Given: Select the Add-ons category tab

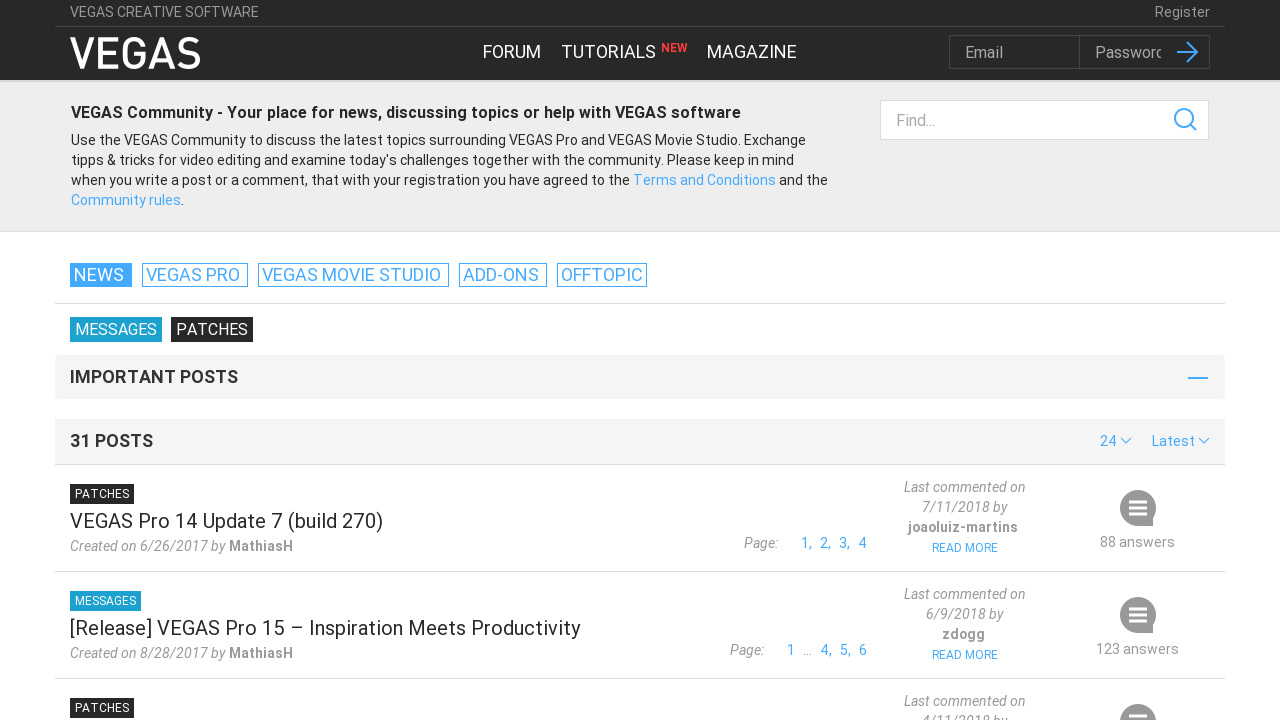Looking at the screenshot, I should [x=503, y=275].
